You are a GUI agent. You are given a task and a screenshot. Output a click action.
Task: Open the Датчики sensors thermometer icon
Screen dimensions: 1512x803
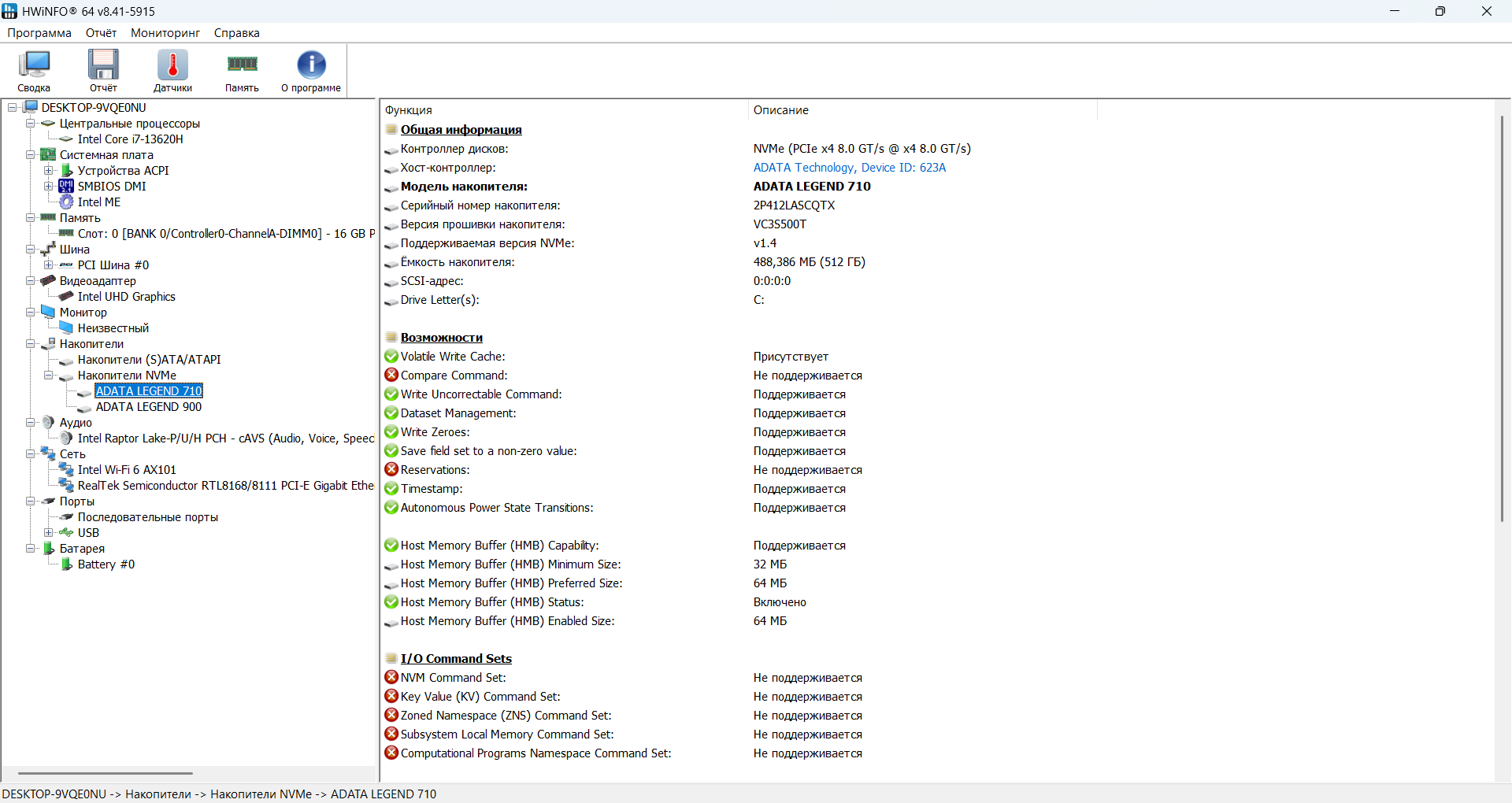(172, 65)
